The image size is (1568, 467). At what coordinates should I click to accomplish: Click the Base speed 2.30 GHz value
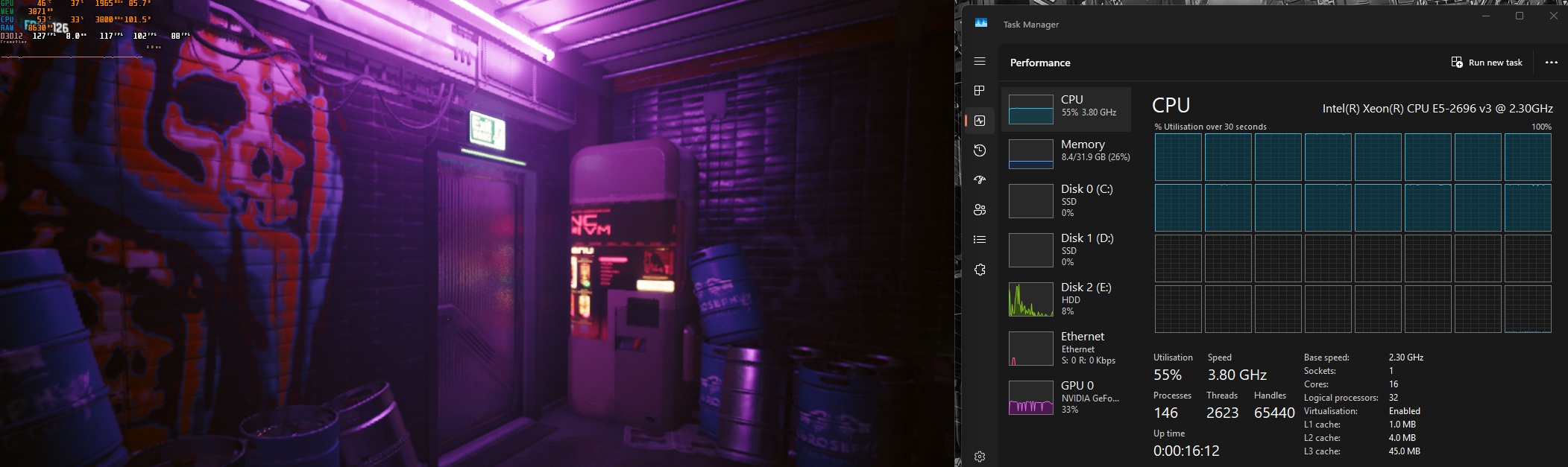click(1406, 358)
